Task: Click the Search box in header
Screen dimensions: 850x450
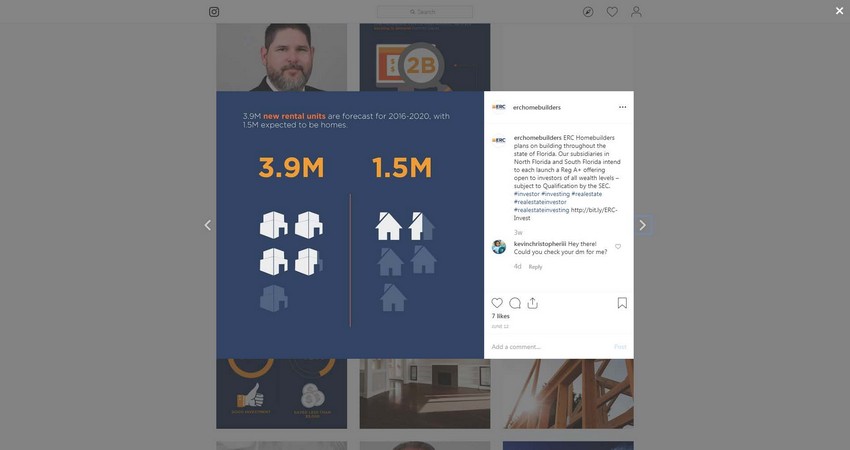Action: [x=424, y=12]
